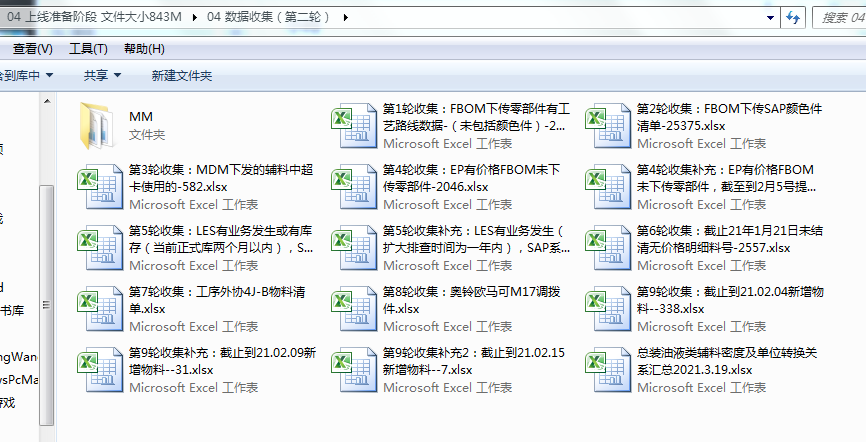Select Excel icon of 第8轮收集 奥铃欧马可 file
This screenshot has height=442, width=866.
click(x=352, y=308)
